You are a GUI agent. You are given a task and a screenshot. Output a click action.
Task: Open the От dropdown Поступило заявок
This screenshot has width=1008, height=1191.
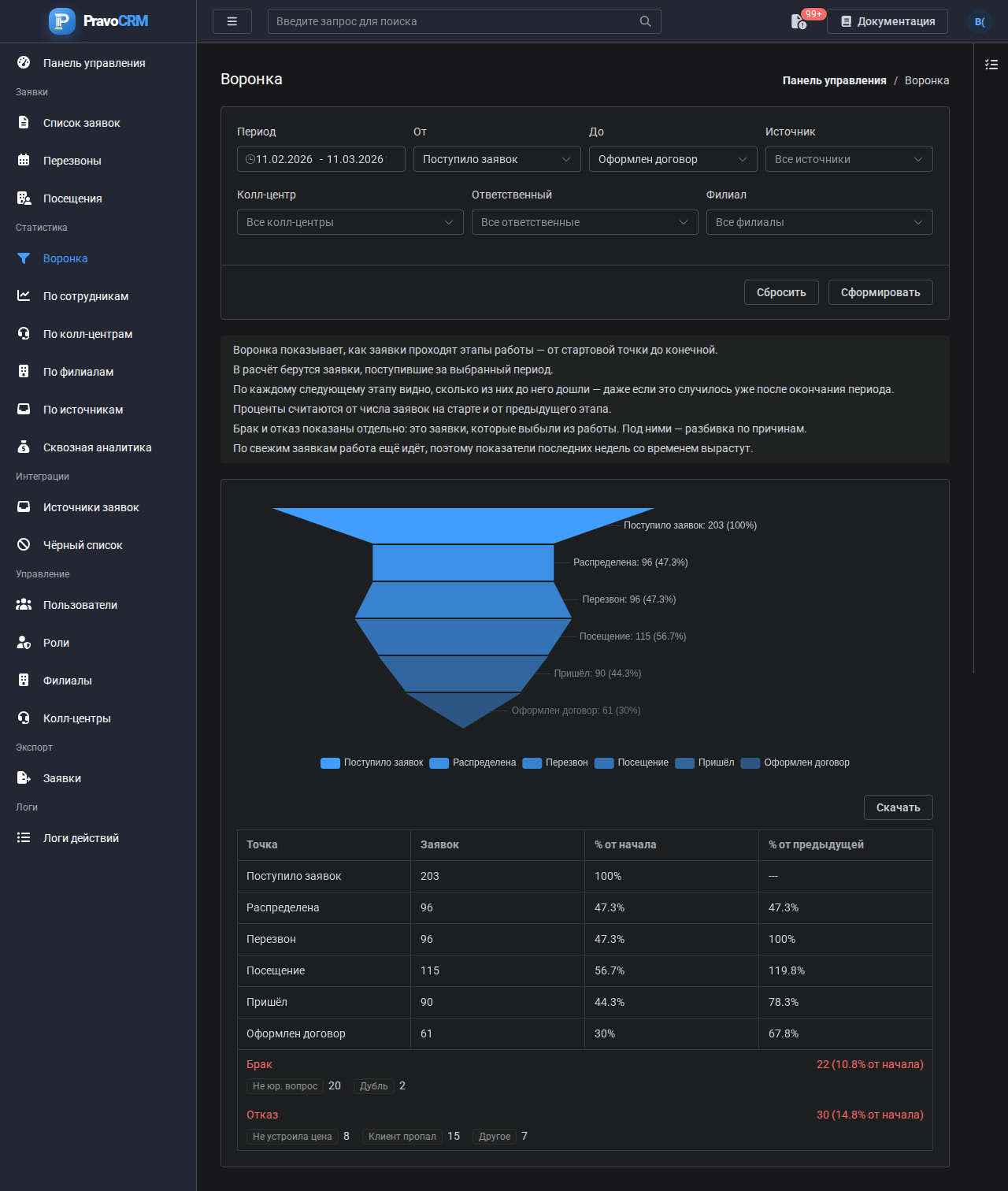point(497,159)
